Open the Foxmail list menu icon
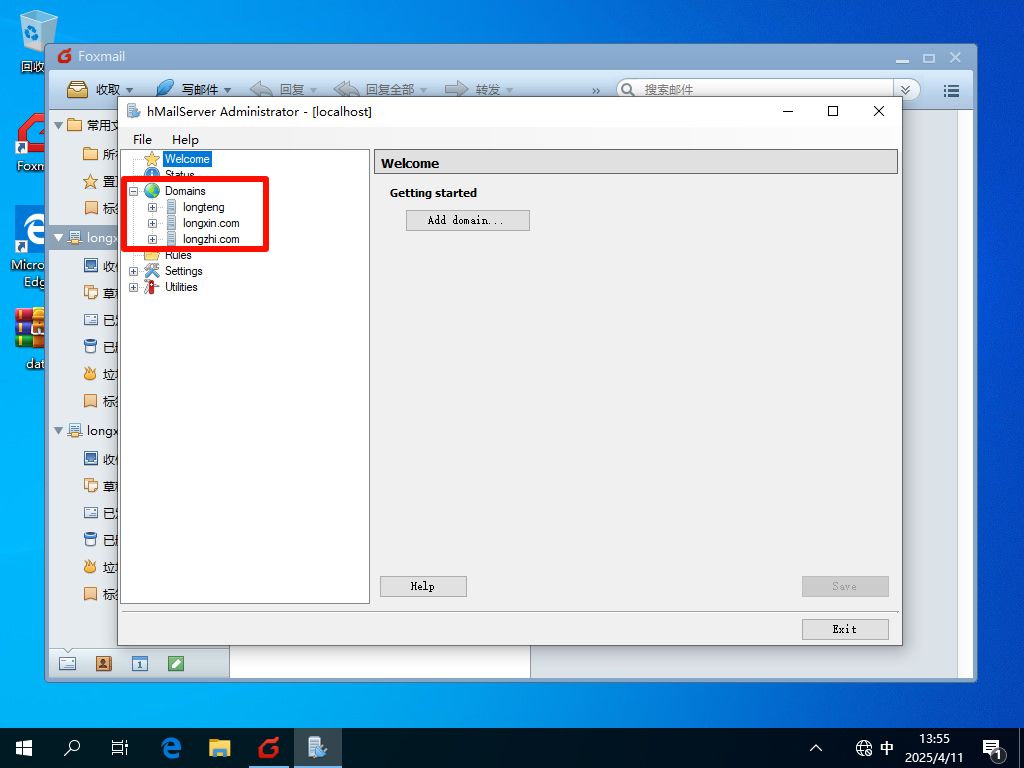The height and width of the screenshot is (768, 1024). (952, 90)
